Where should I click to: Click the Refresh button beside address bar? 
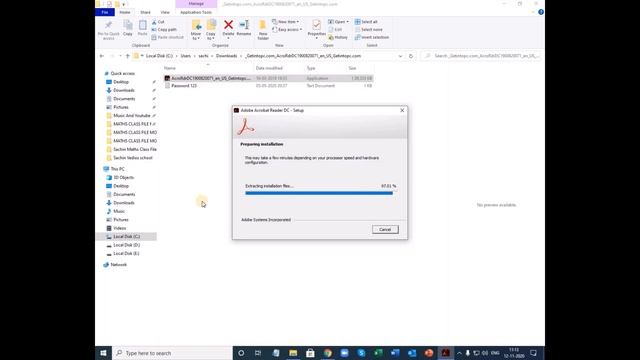click(411, 56)
